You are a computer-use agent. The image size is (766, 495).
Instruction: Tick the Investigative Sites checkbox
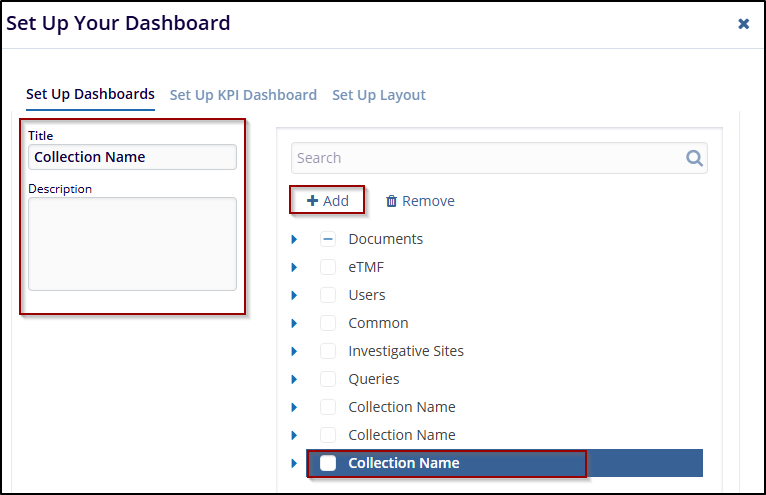coord(328,351)
